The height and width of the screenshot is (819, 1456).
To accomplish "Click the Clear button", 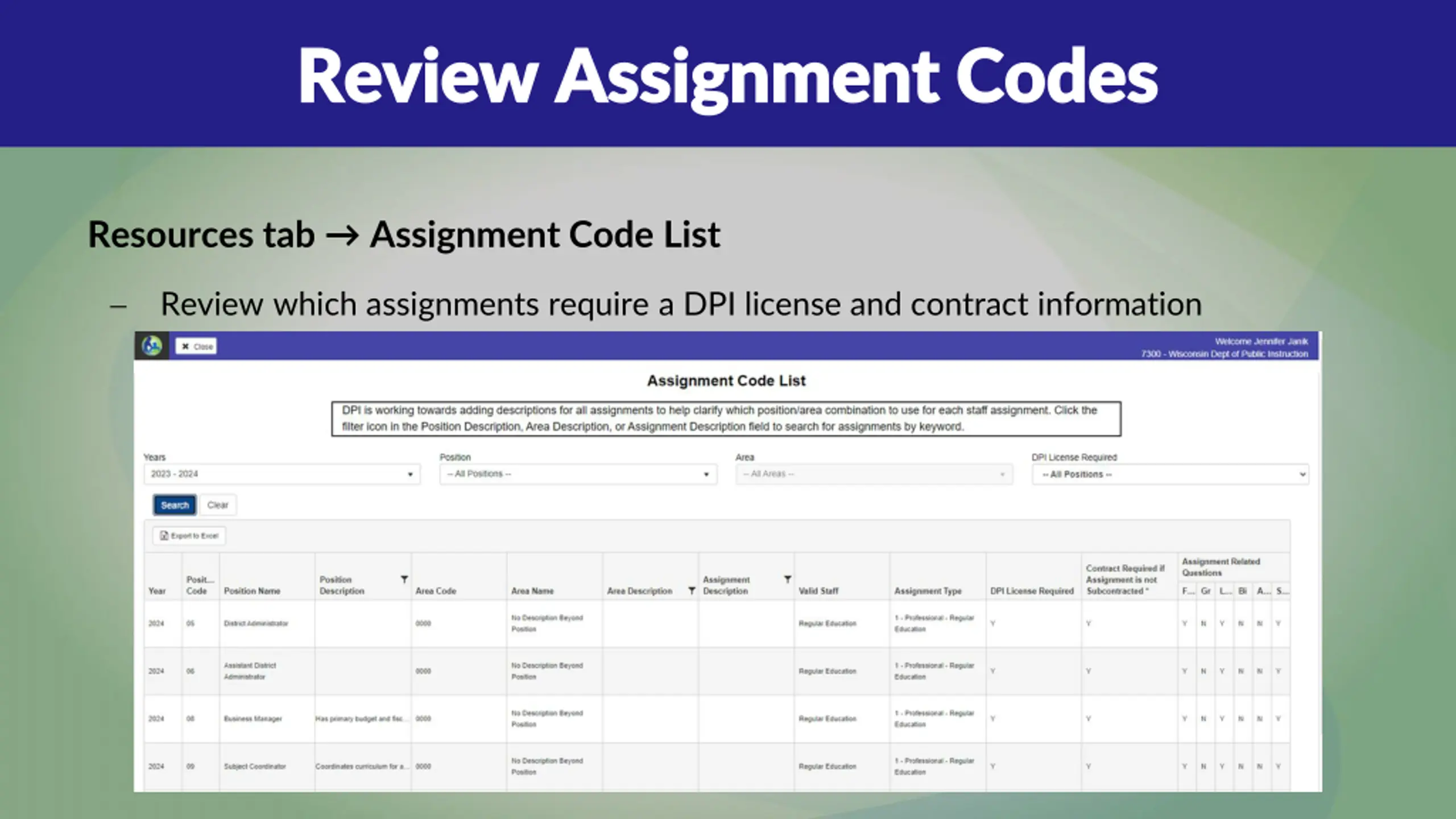I will coord(218,505).
